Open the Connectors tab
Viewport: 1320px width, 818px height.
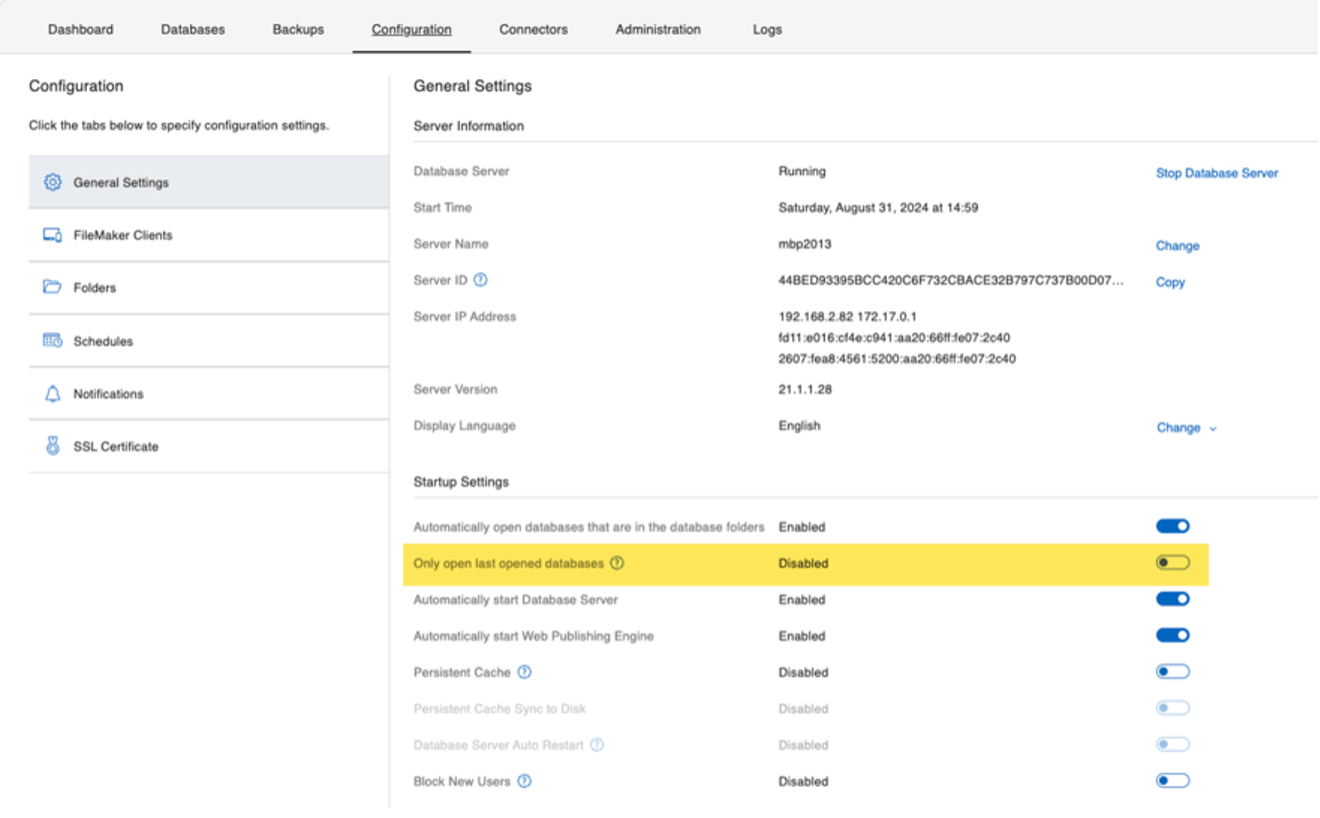[533, 29]
